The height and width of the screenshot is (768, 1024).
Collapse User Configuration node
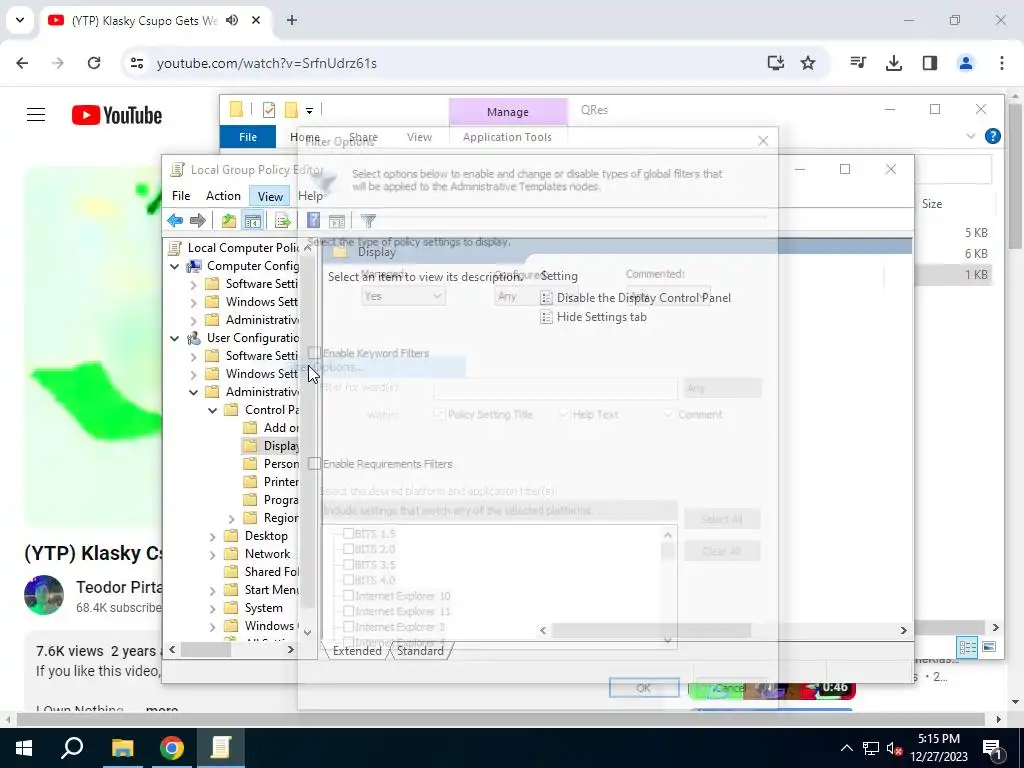pyautogui.click(x=174, y=338)
